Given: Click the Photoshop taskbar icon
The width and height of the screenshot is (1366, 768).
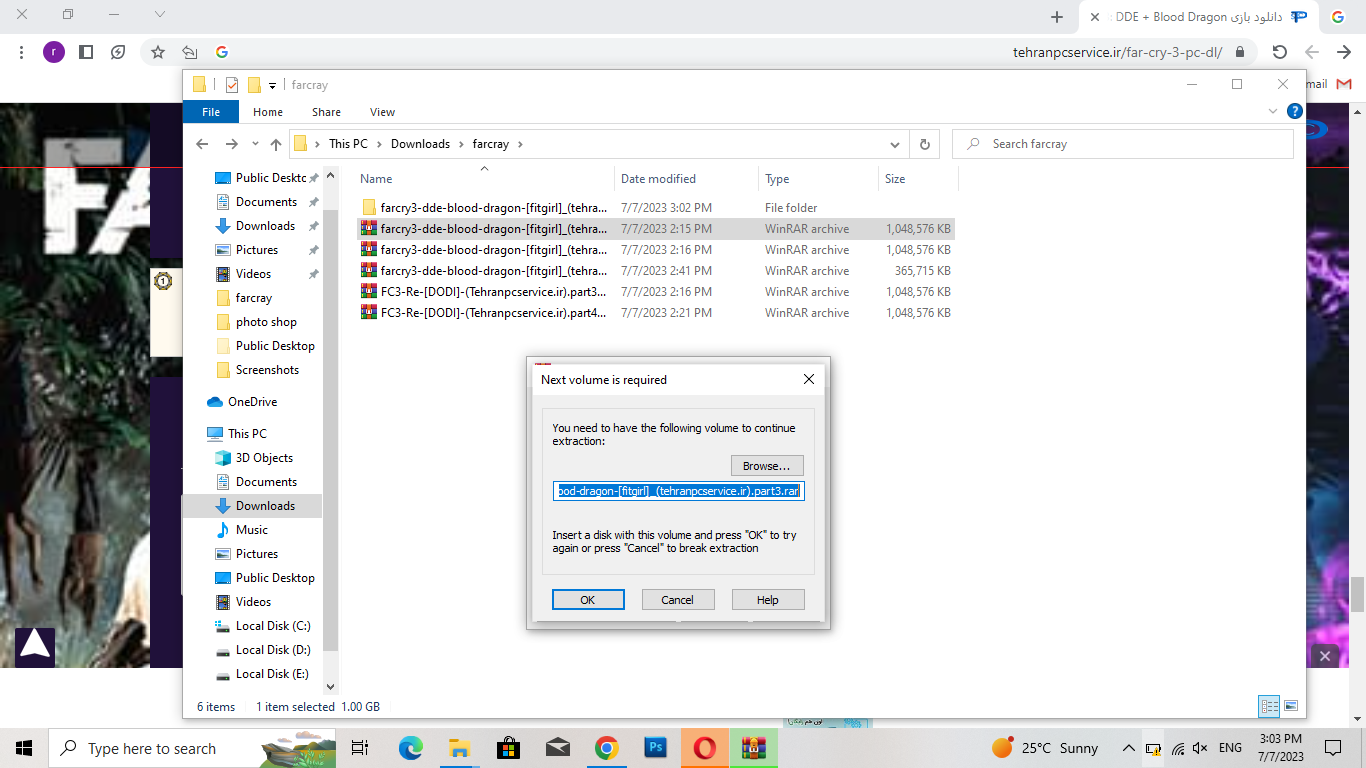Looking at the screenshot, I should (x=656, y=748).
